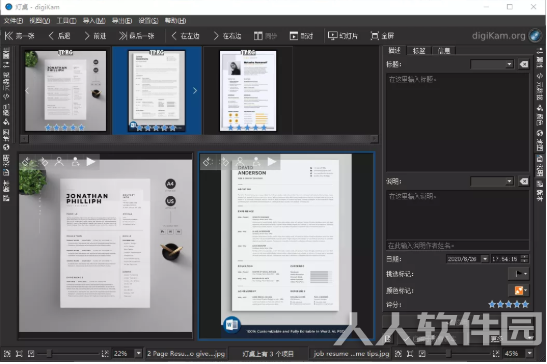Click the time spinner arrows
The height and width of the screenshot is (364, 547).
(x=524, y=259)
